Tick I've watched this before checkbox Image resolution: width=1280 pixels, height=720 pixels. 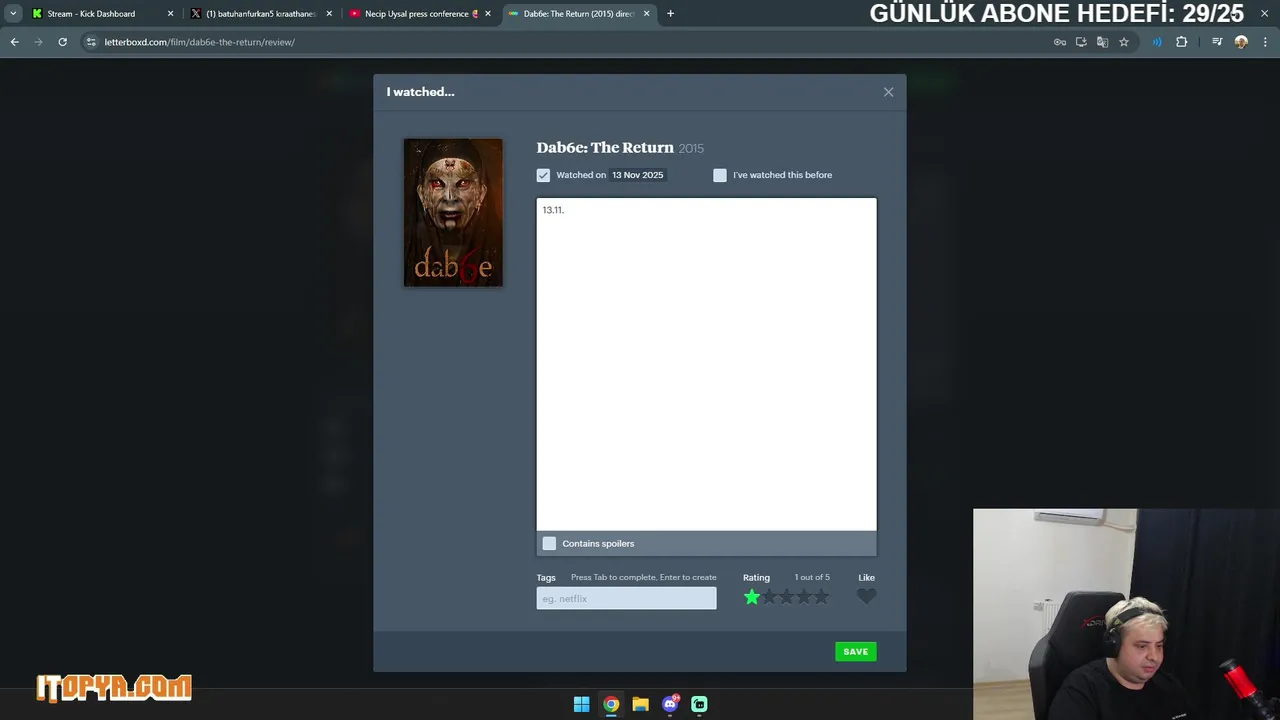(x=720, y=175)
